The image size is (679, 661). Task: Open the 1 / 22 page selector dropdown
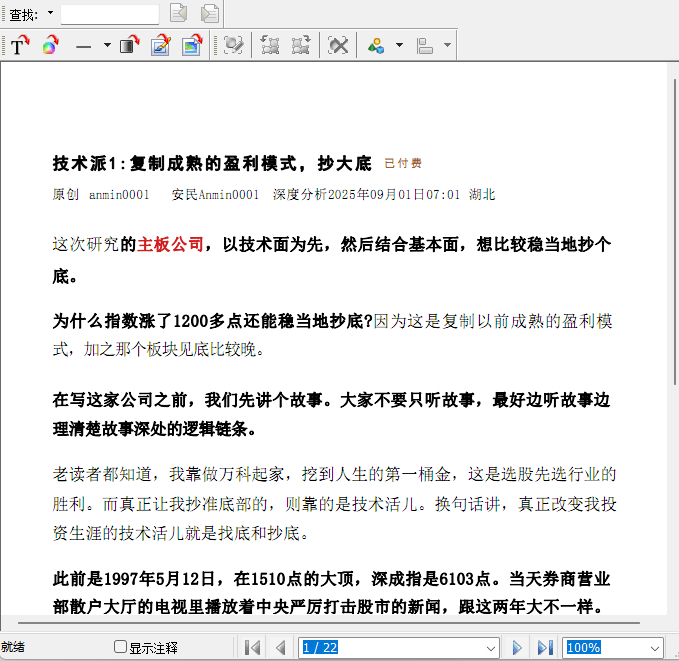[x=490, y=648]
